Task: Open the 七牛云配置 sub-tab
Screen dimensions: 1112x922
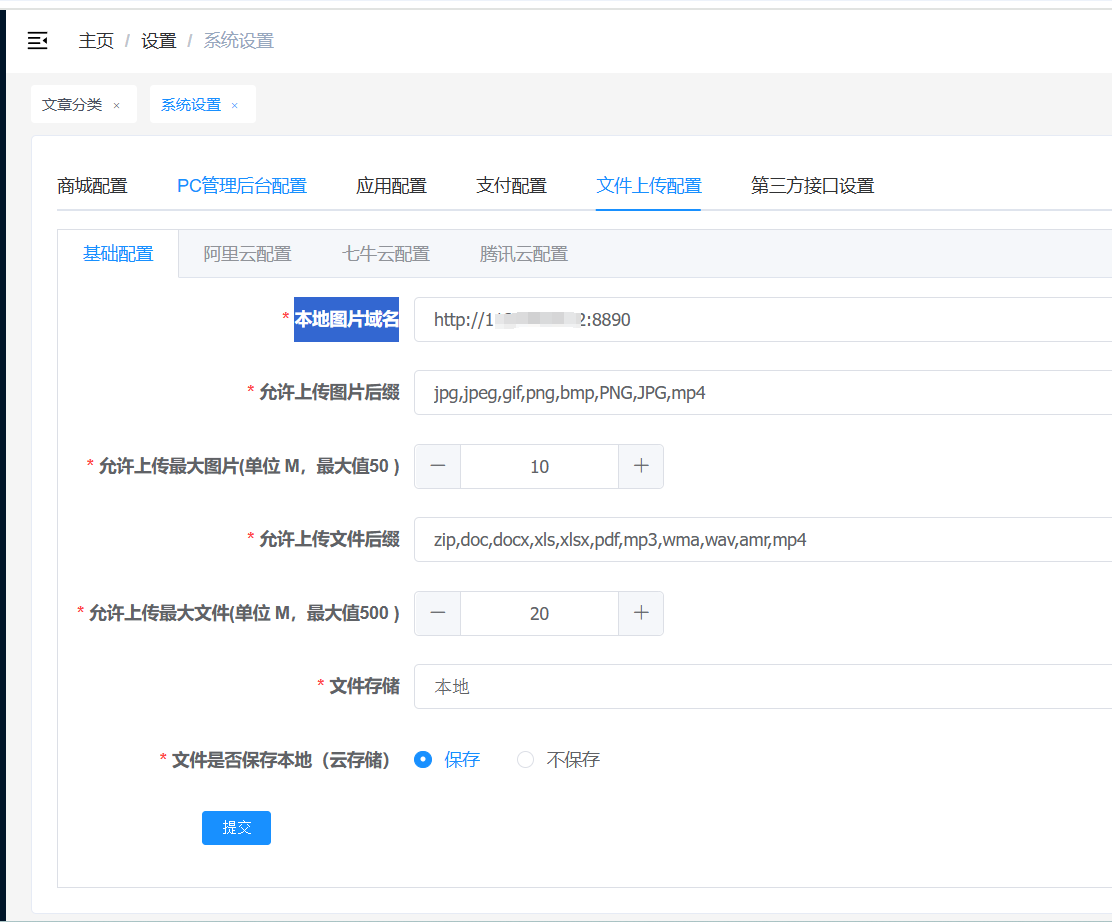Action: pyautogui.click(x=386, y=254)
